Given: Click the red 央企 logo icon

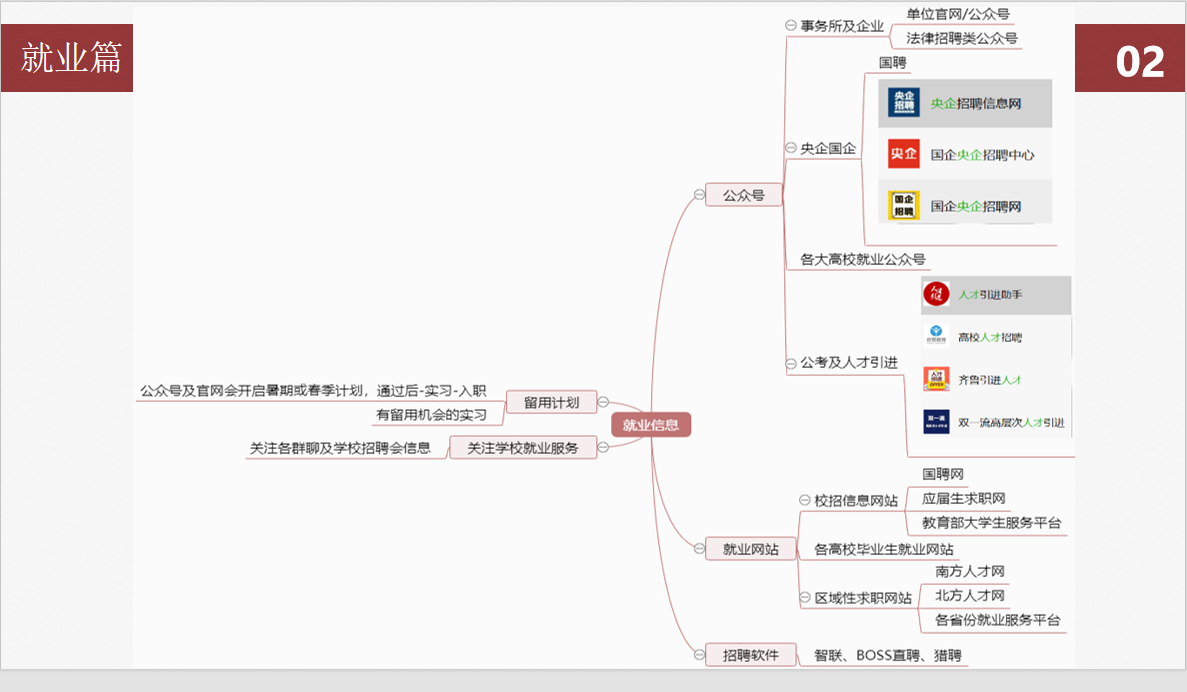Looking at the screenshot, I should click(904, 154).
